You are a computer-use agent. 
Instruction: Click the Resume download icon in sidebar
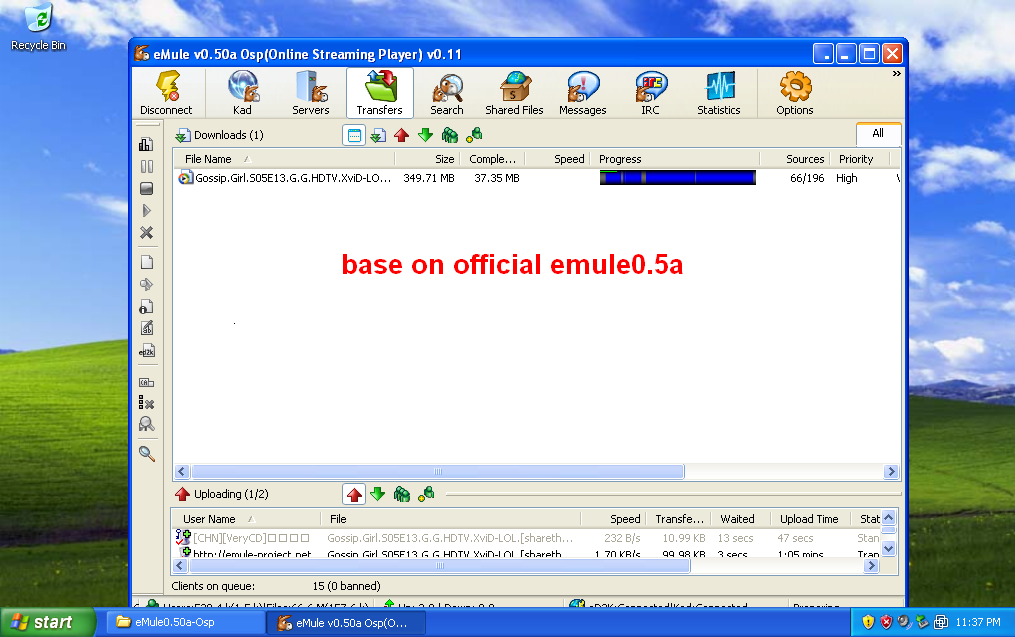(x=146, y=210)
